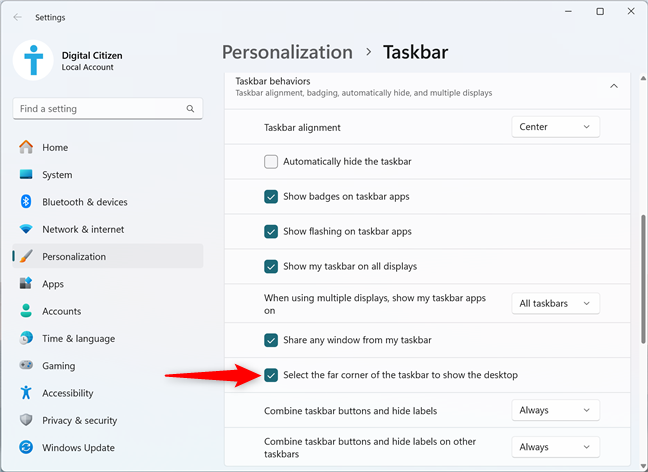Screen dimensions: 648x472
Task: Click the search magnifier icon
Action: pyautogui.click(x=190, y=109)
